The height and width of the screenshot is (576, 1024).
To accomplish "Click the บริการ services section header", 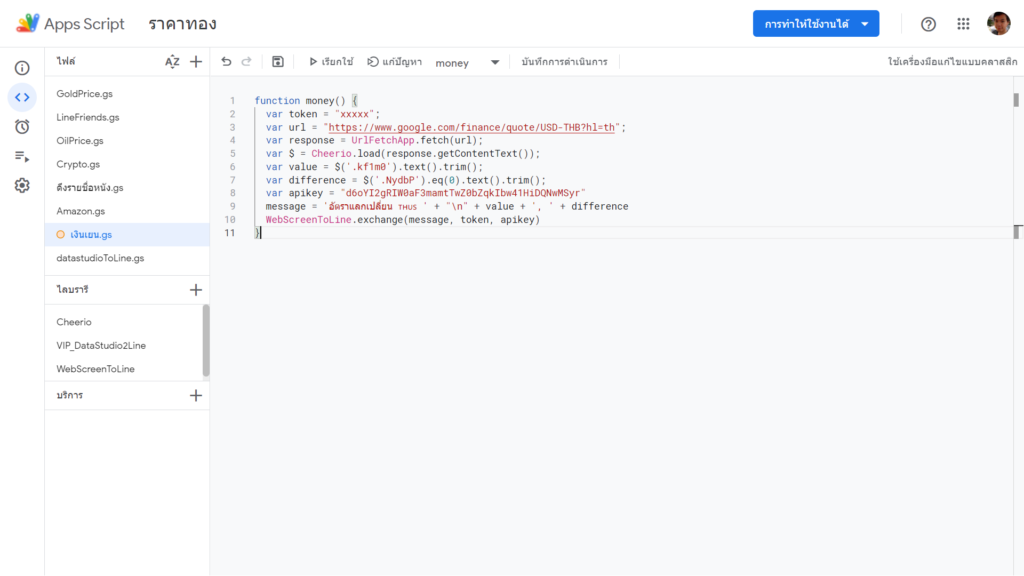I will [70, 396].
